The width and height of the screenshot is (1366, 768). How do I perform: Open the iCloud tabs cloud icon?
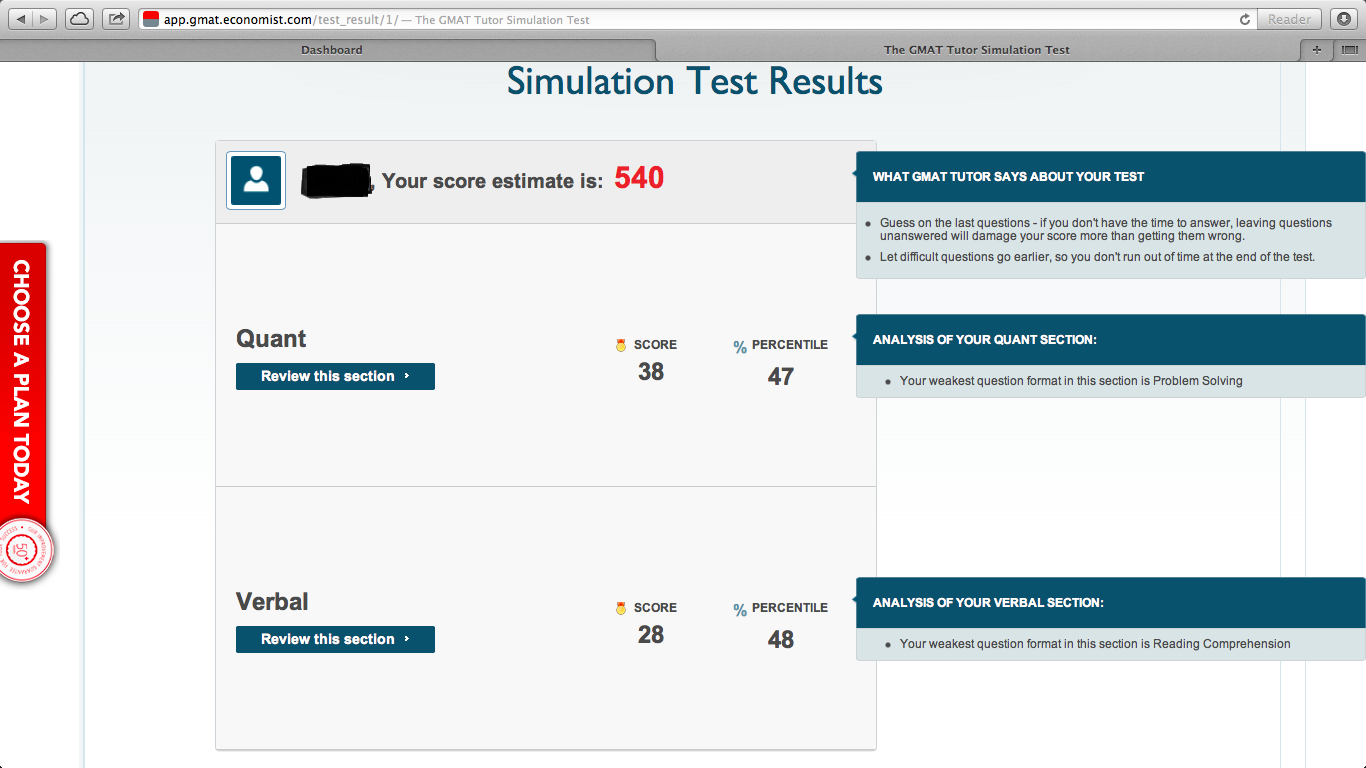(80, 19)
